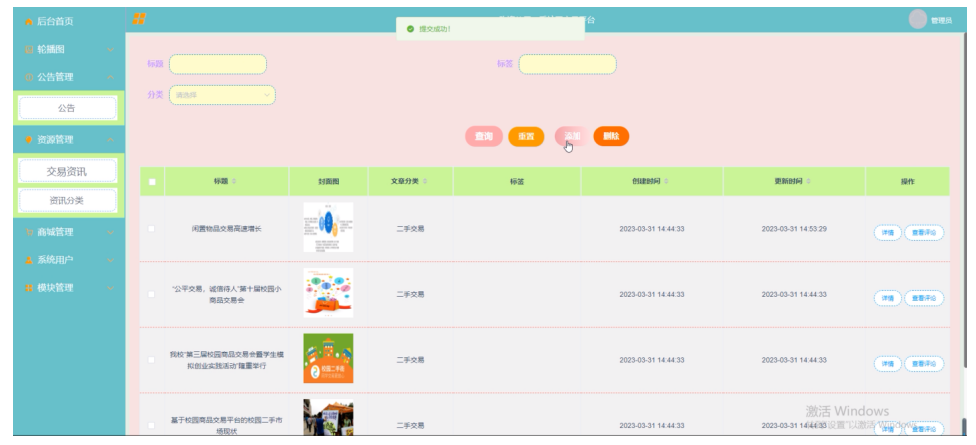
Task: Click the user icon beside 系统用户
Action: coord(29,260)
